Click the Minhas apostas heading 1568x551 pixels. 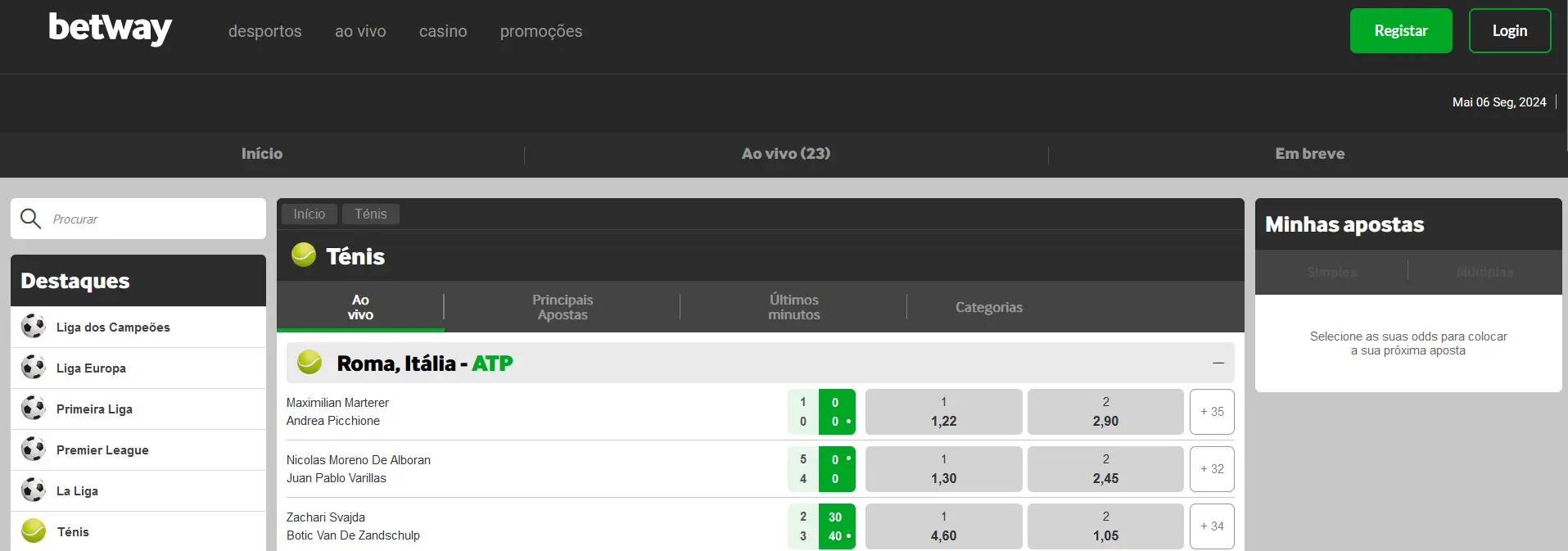pos(1344,224)
